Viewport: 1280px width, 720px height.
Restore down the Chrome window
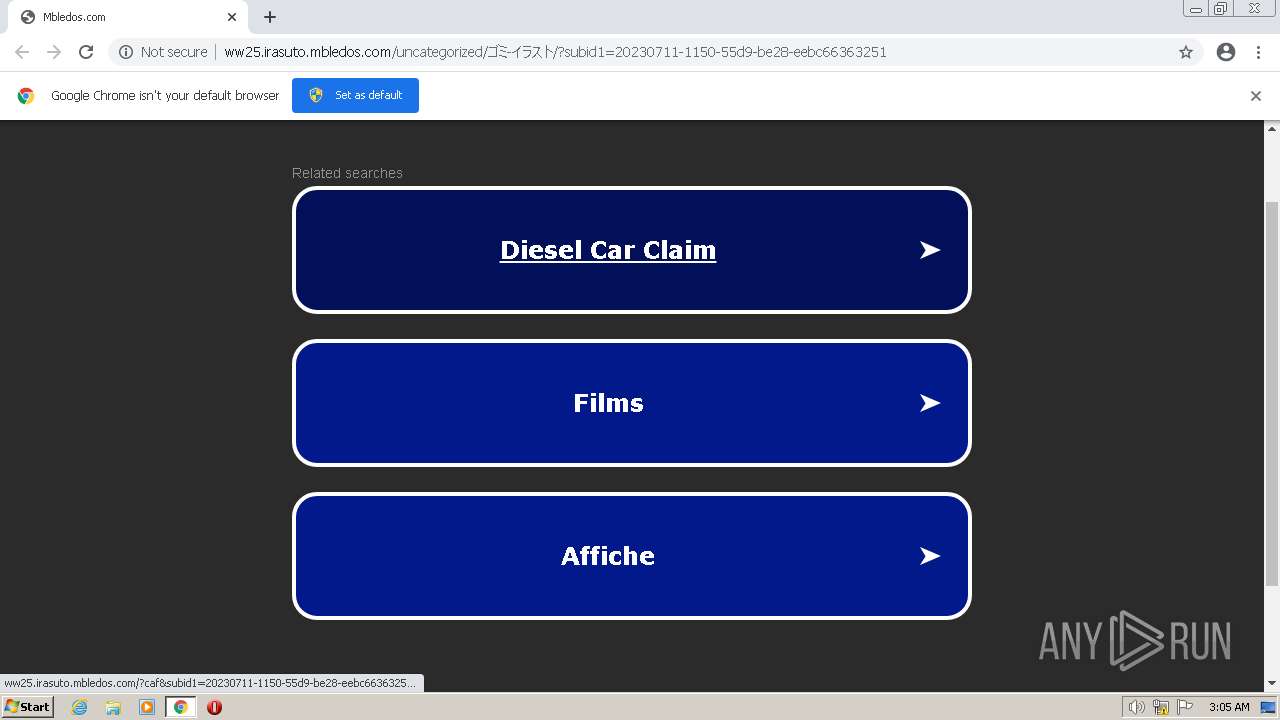click(1221, 9)
